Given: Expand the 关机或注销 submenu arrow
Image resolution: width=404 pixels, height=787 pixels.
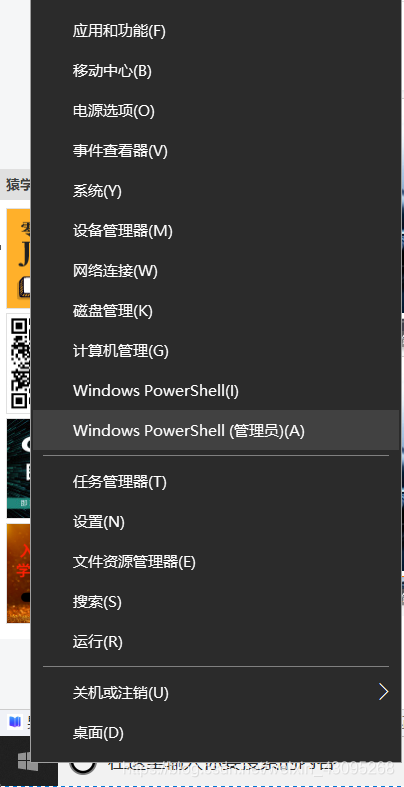Looking at the screenshot, I should click(383, 692).
